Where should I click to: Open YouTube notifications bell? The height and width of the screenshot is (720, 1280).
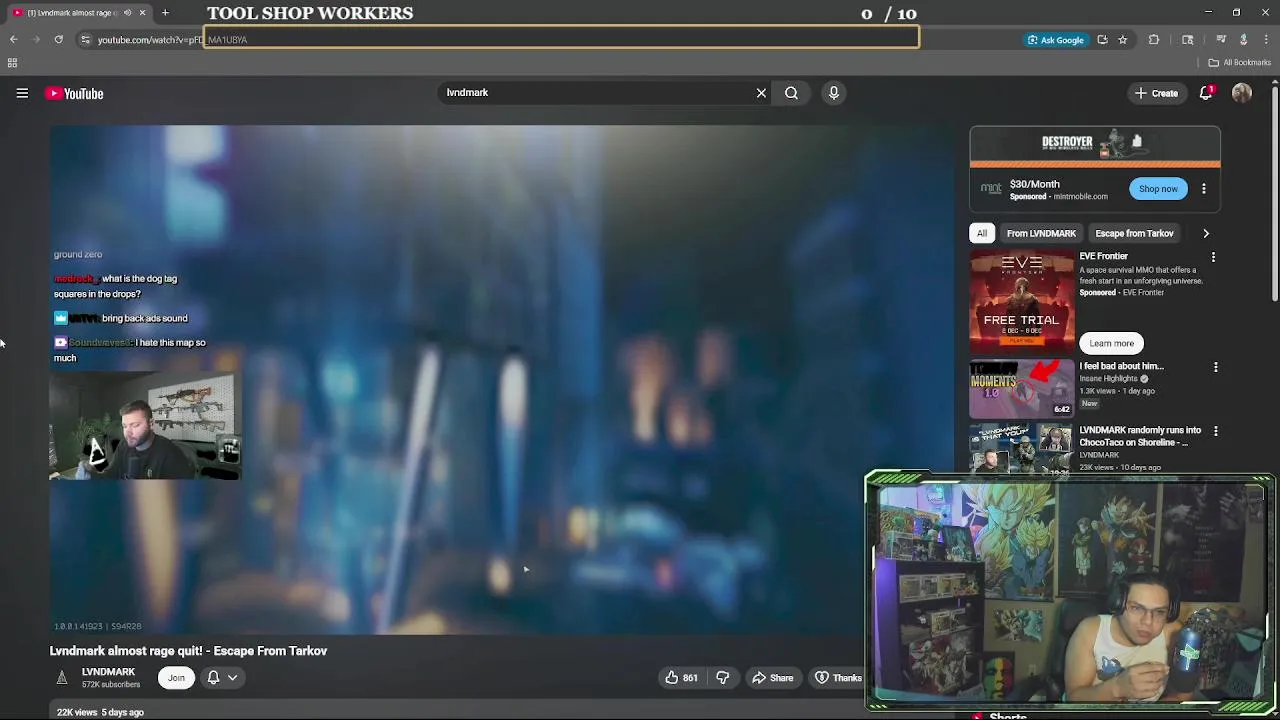1207,93
